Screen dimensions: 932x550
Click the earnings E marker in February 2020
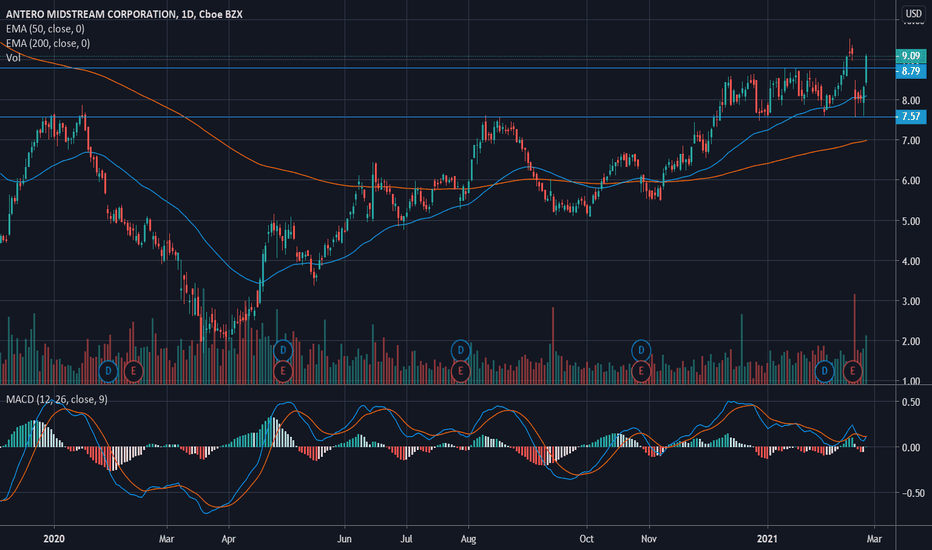tap(133, 371)
